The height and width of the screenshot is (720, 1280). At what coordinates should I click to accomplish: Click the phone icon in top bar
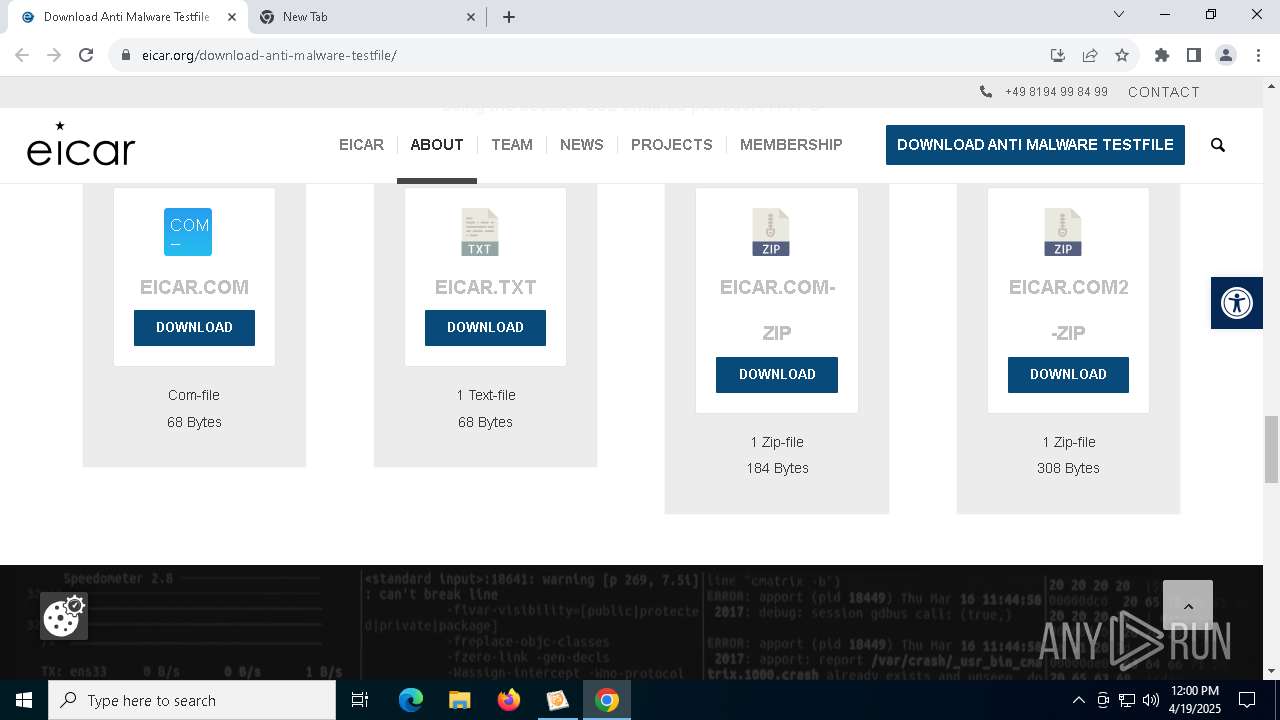point(986,92)
